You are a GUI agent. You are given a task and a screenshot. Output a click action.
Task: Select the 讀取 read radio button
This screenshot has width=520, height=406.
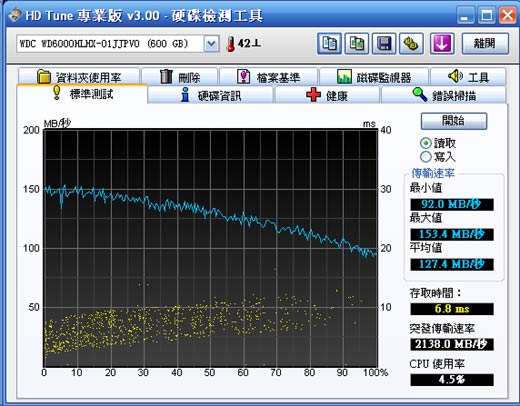[425, 143]
